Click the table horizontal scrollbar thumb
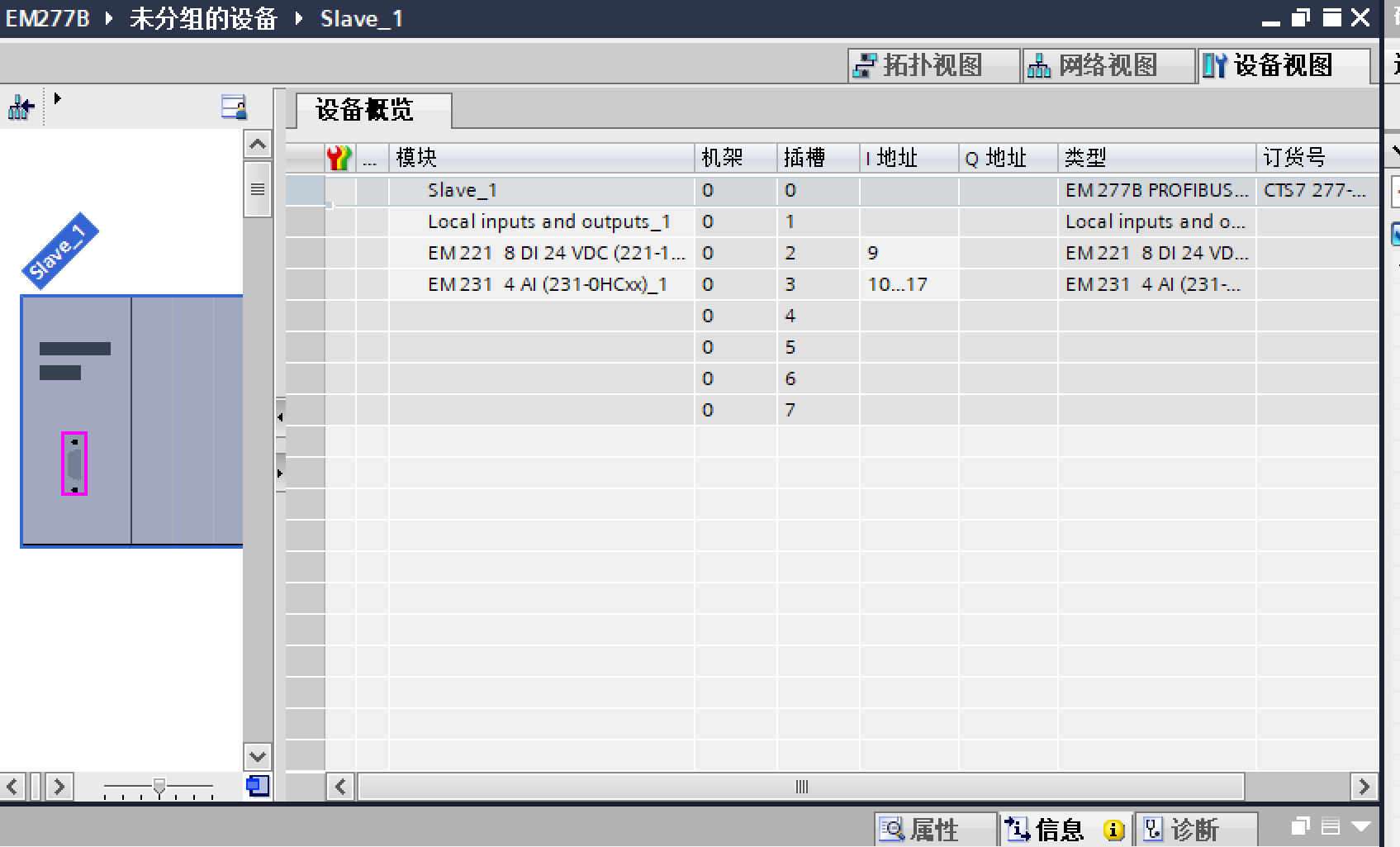Screen dimensions: 1400x847 (x=800, y=787)
